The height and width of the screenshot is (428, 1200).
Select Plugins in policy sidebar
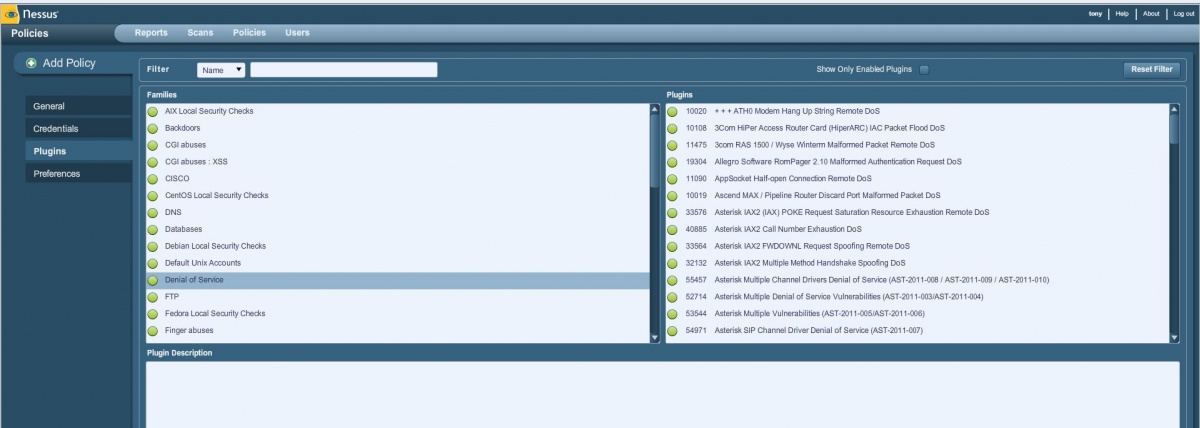click(78, 151)
